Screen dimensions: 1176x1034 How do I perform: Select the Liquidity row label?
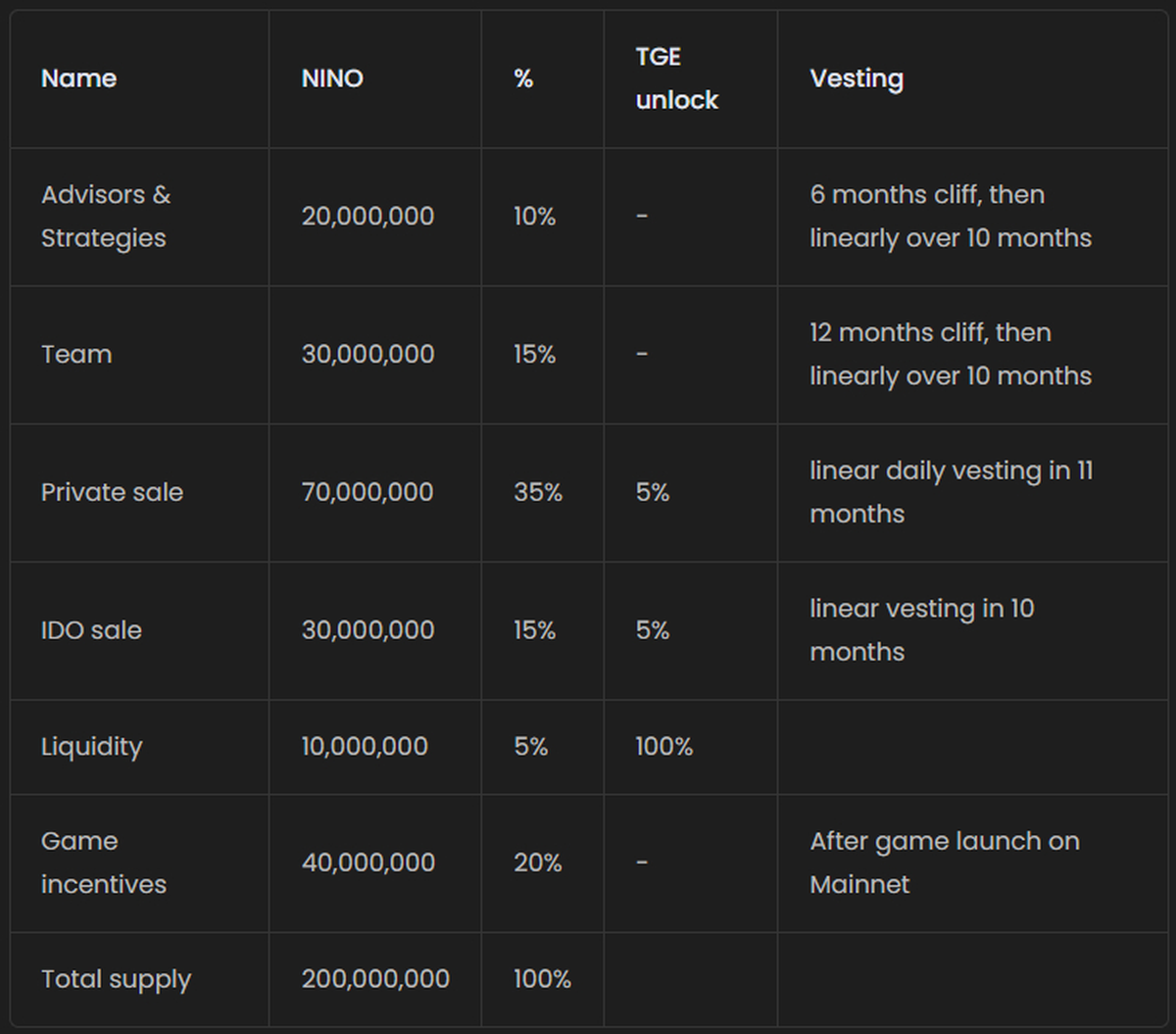click(91, 747)
